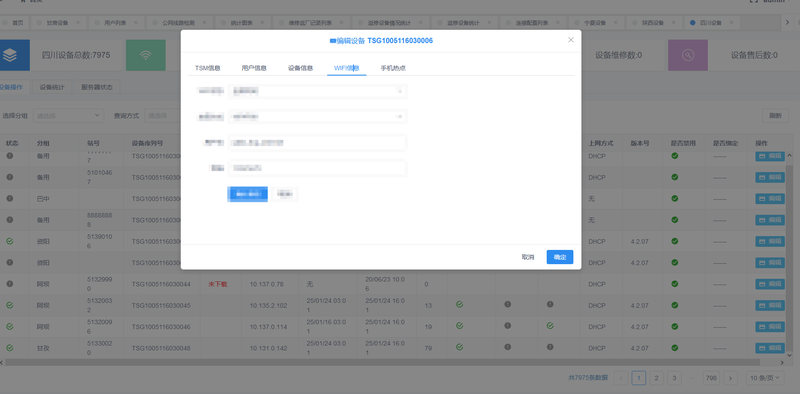Close the 陕西设备 page tab

(x=674, y=22)
